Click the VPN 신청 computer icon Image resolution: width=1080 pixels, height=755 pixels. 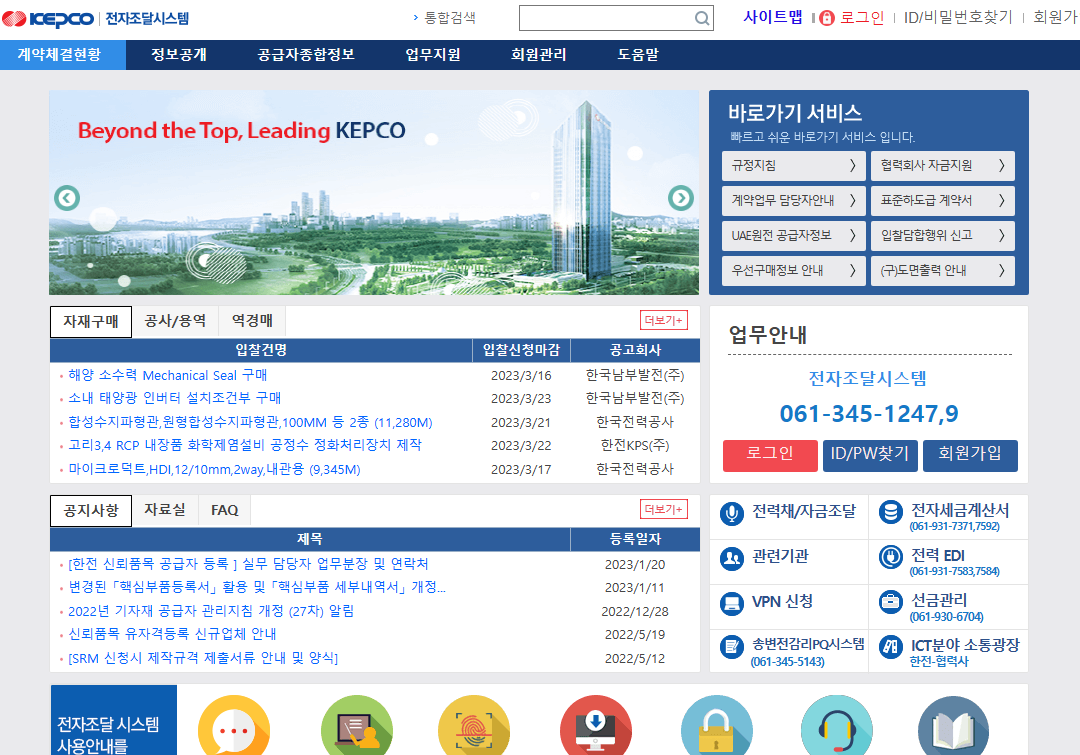pyautogui.click(x=731, y=603)
